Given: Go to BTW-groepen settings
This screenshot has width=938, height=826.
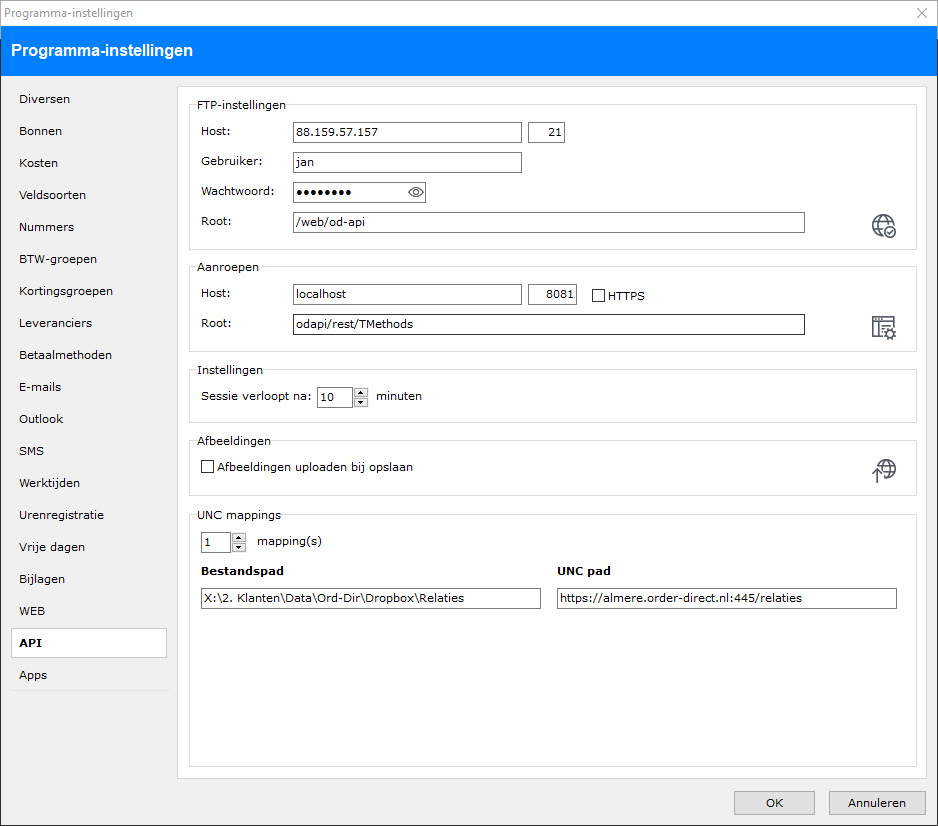Looking at the screenshot, I should [x=58, y=259].
